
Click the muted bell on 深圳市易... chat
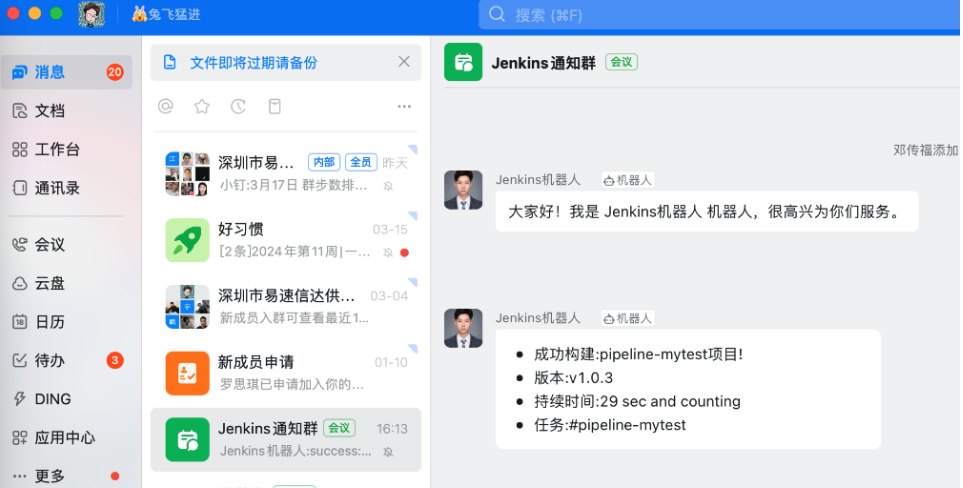pos(388,186)
